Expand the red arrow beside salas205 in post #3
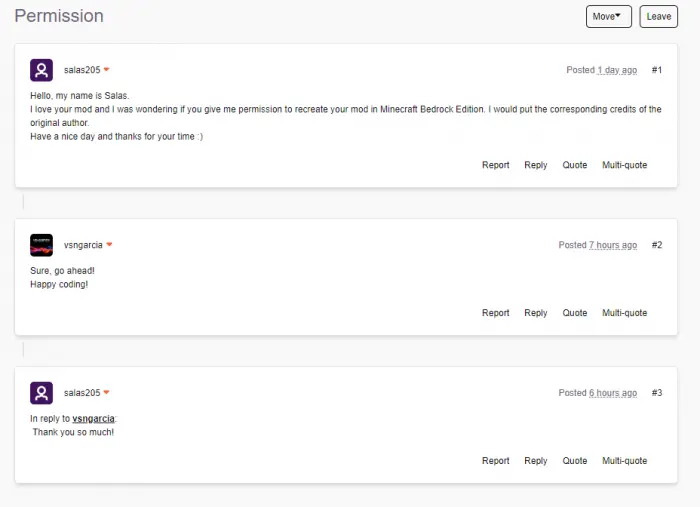The height and width of the screenshot is (507, 700). point(106,392)
